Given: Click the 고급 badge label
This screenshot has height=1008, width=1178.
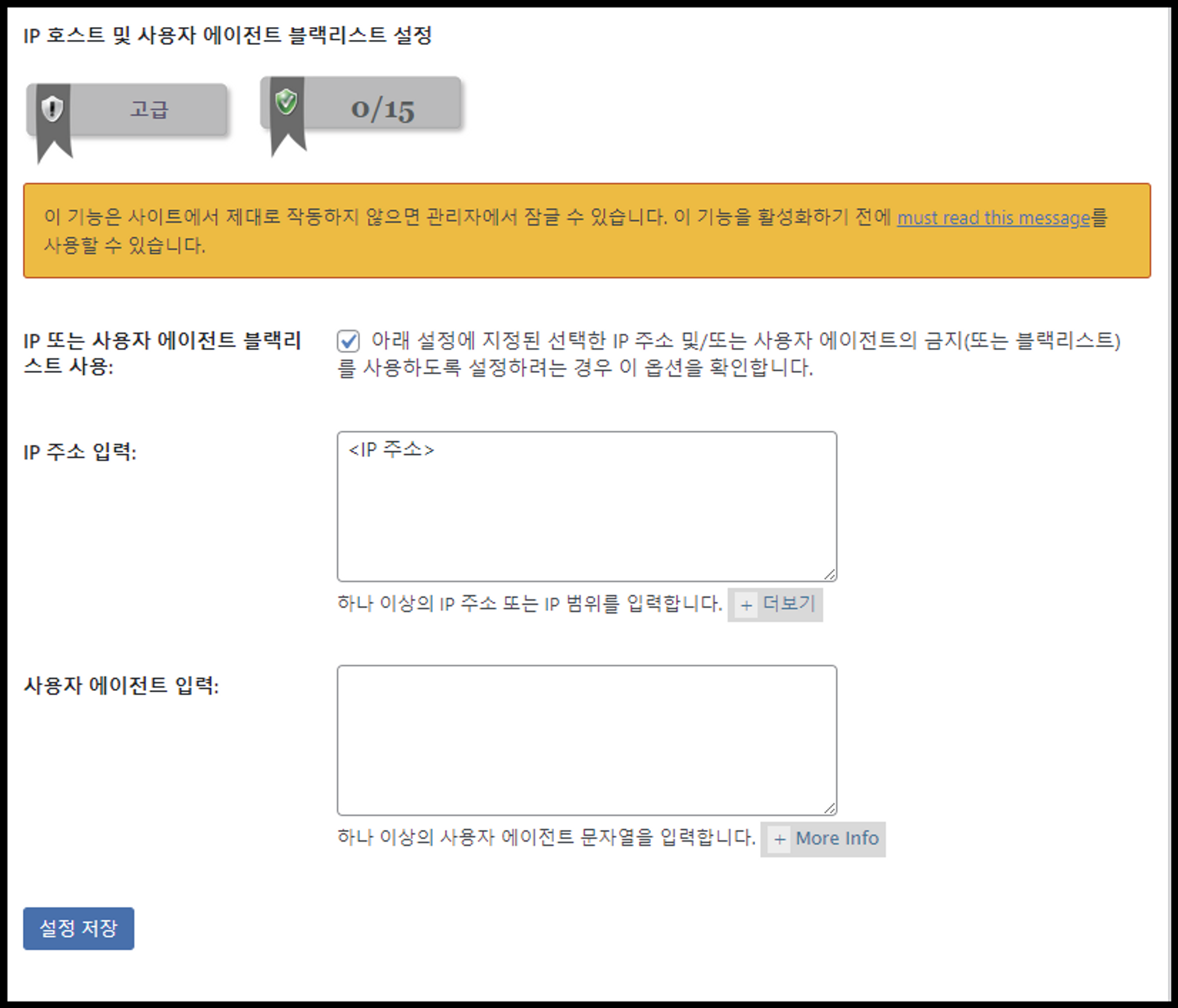Looking at the screenshot, I should [149, 109].
